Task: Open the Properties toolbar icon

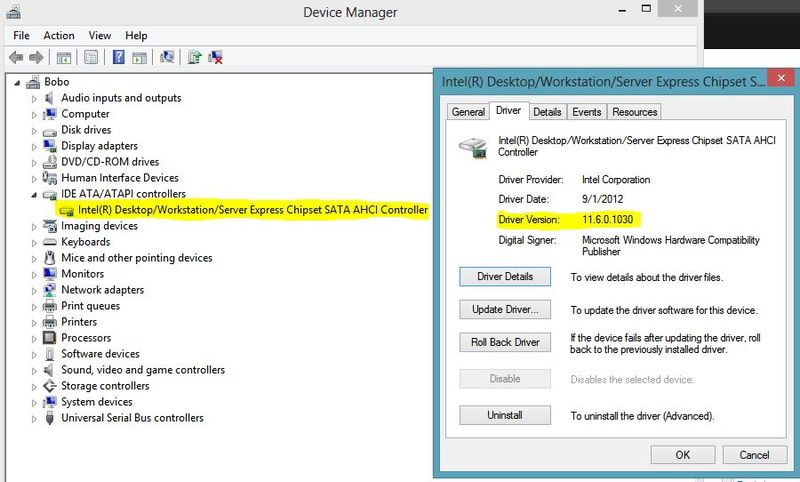Action: tap(91, 58)
